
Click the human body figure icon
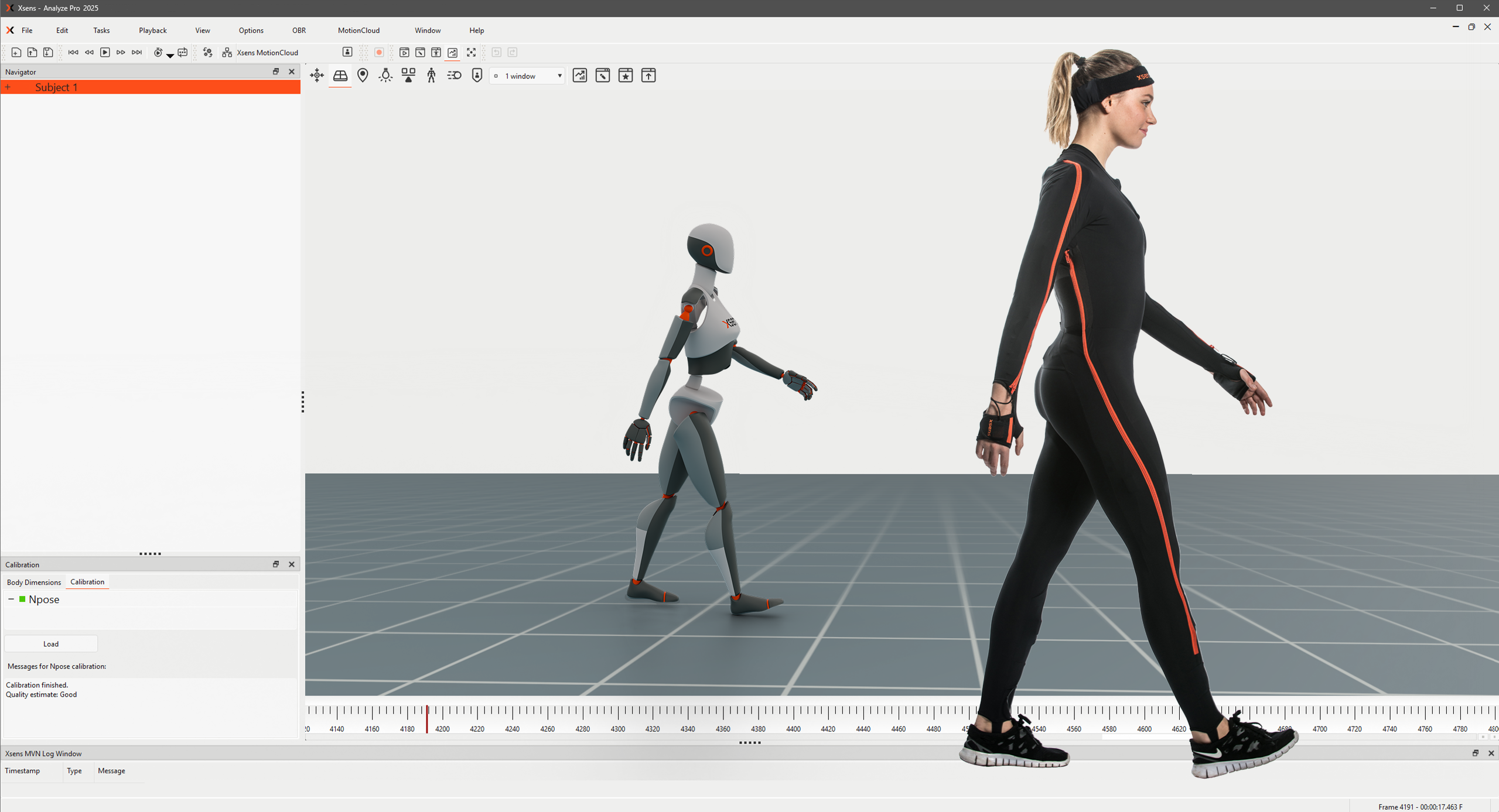tap(431, 76)
